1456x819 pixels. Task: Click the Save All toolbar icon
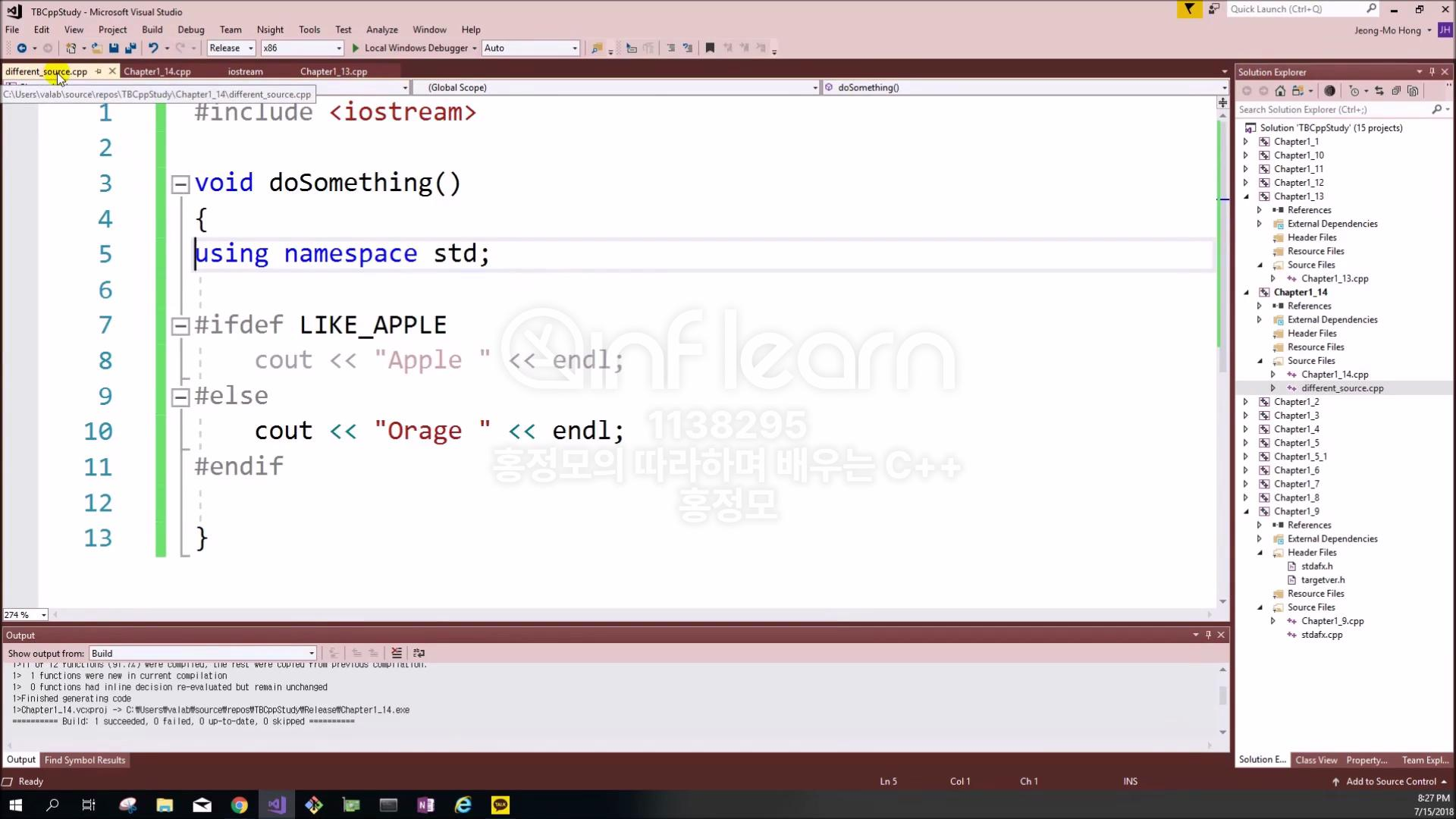pos(130,48)
